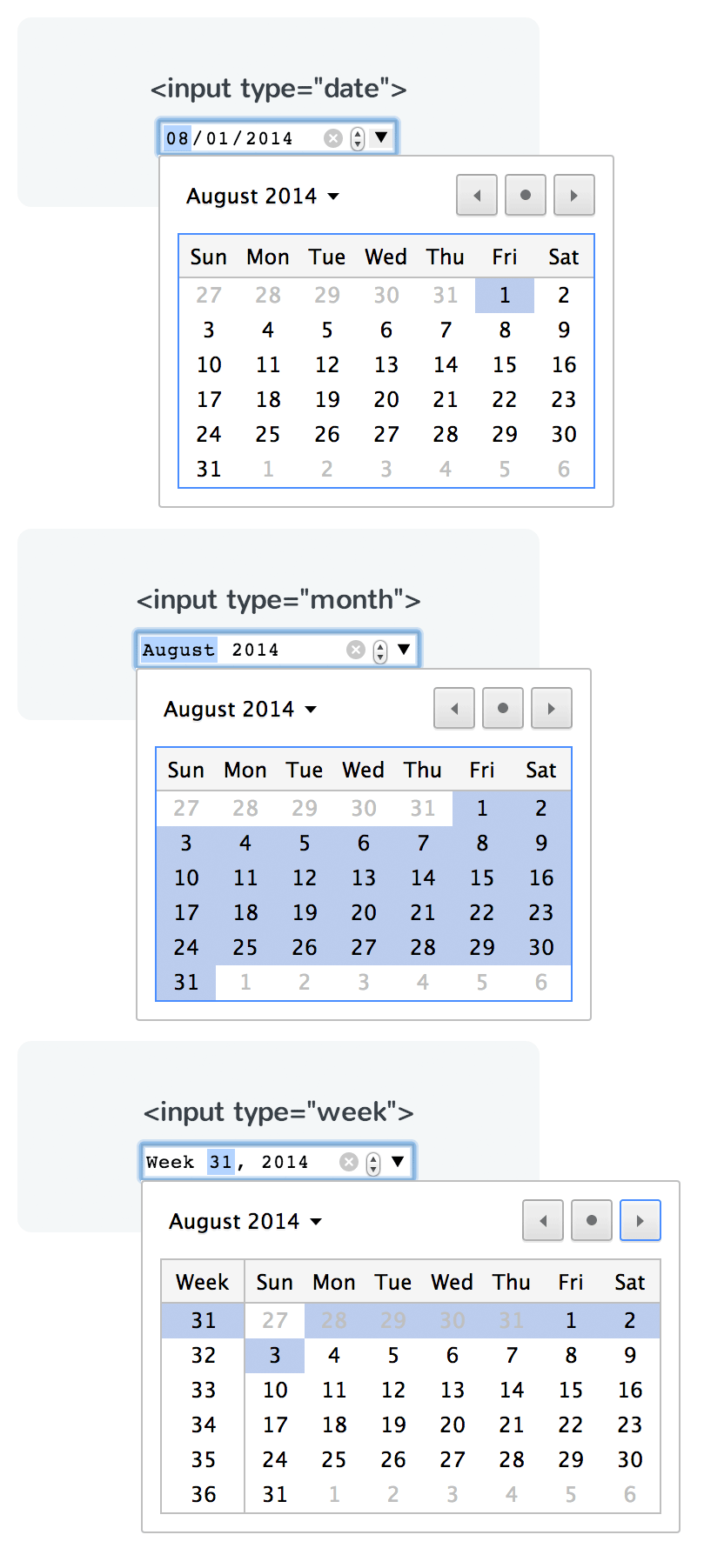Click the stepper arrows on the month input
This screenshot has width=704, height=1568.
[x=379, y=649]
